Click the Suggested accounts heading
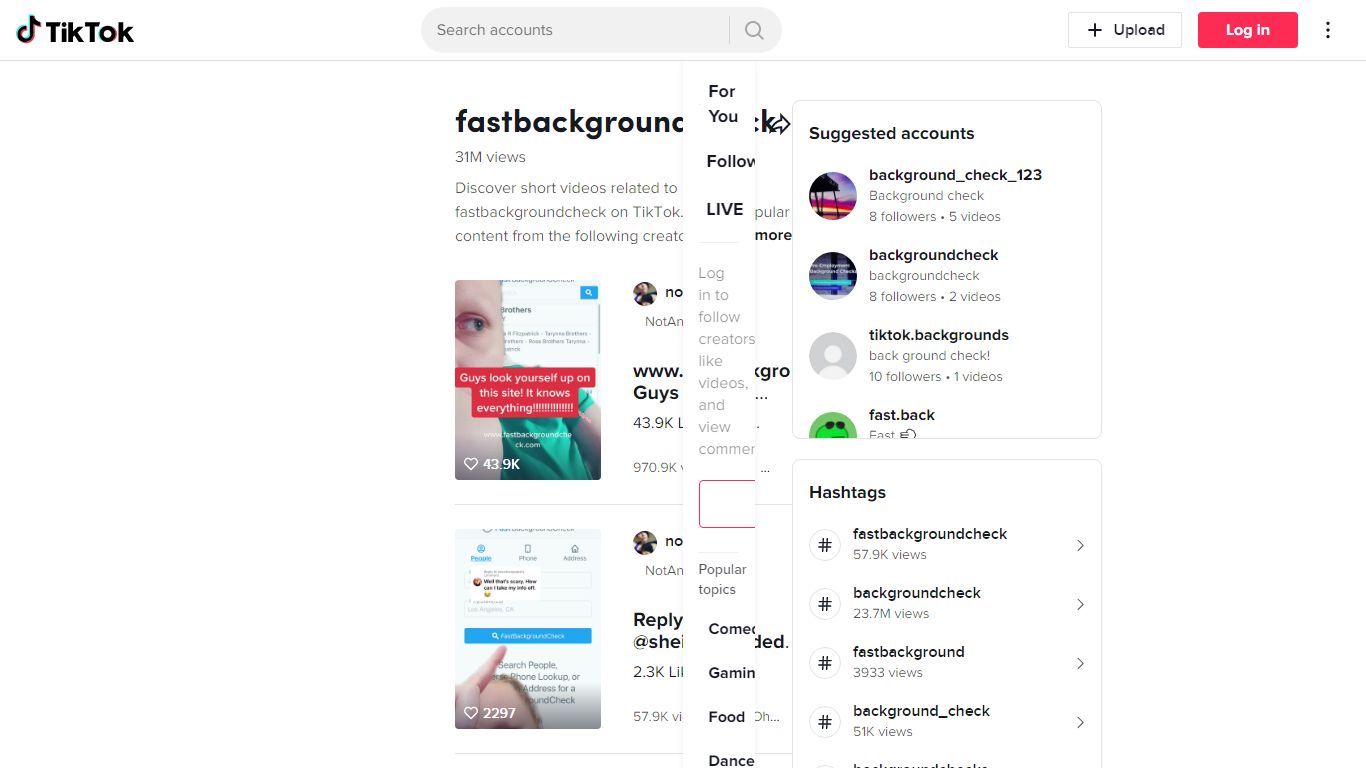Viewport: 1366px width, 768px height. [891, 134]
